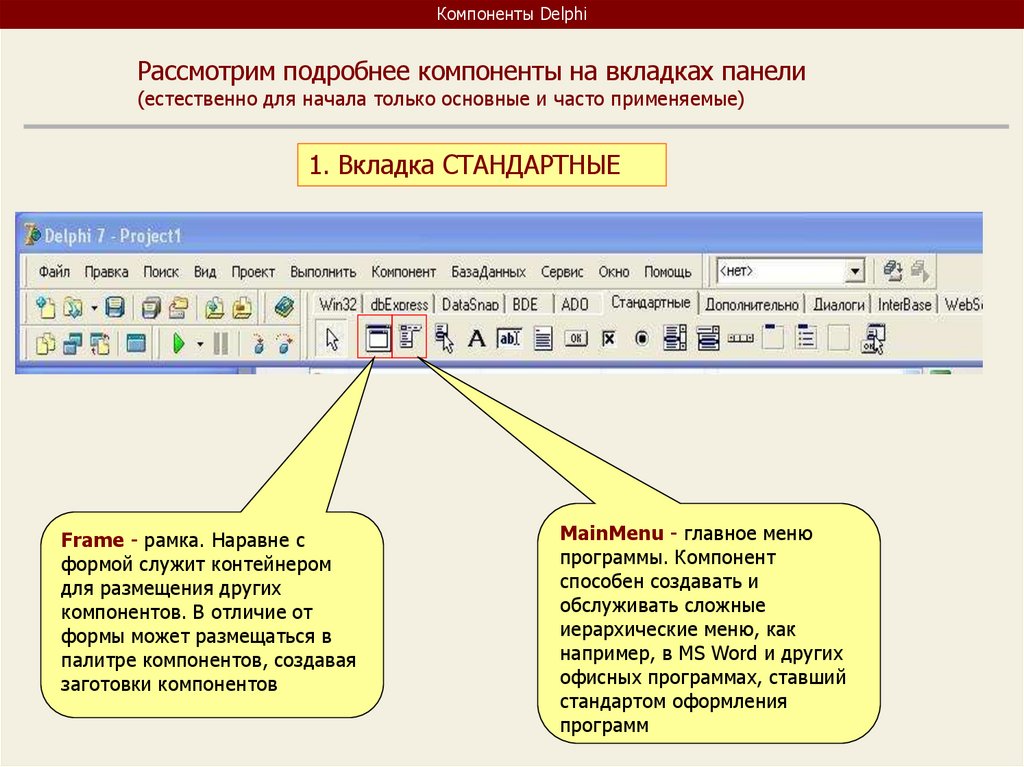Screen dimensions: 1024x767
Task: Open the Вид menu
Action: point(204,271)
